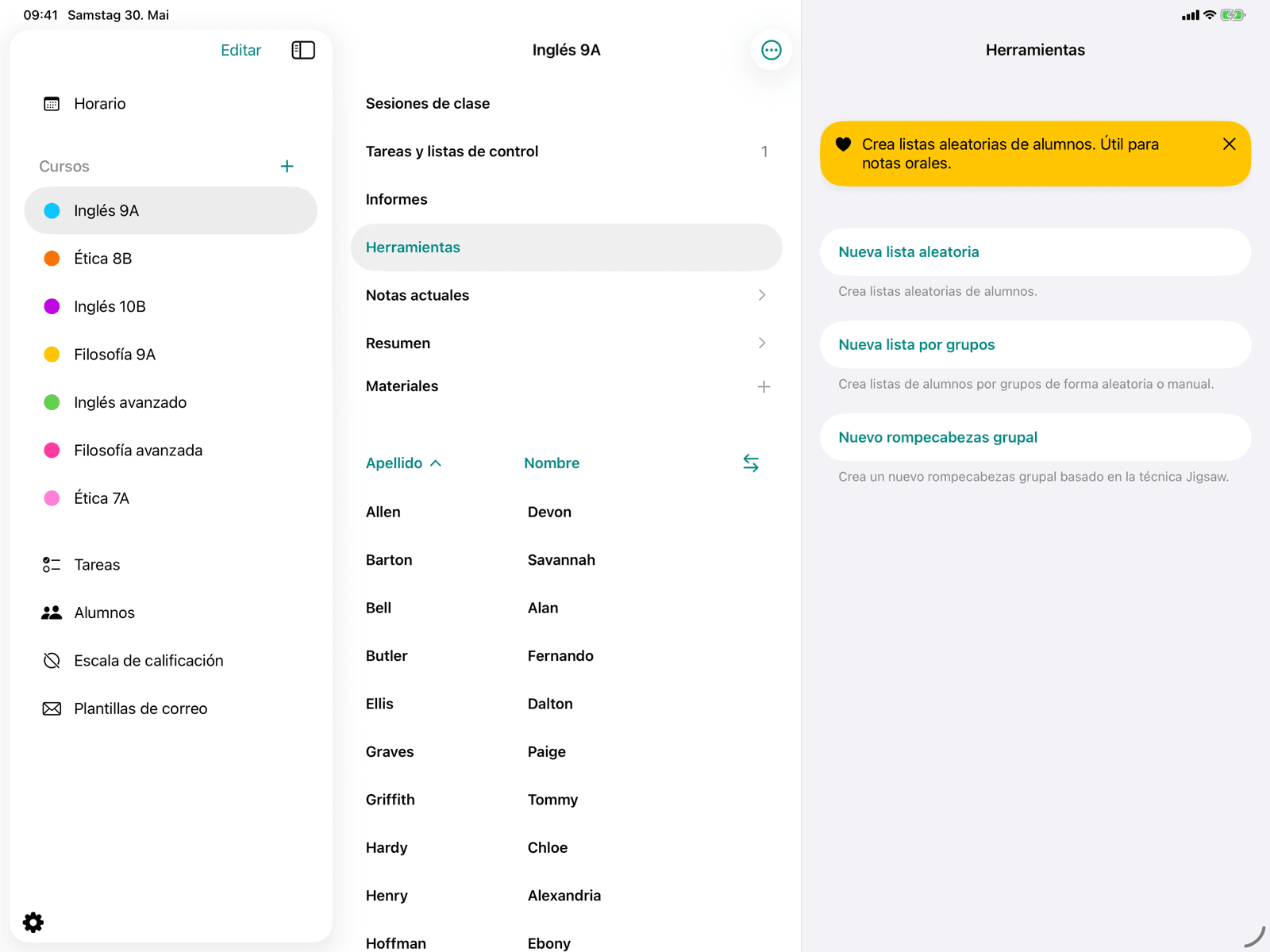Click the Tareas checklist icon

(x=52, y=565)
